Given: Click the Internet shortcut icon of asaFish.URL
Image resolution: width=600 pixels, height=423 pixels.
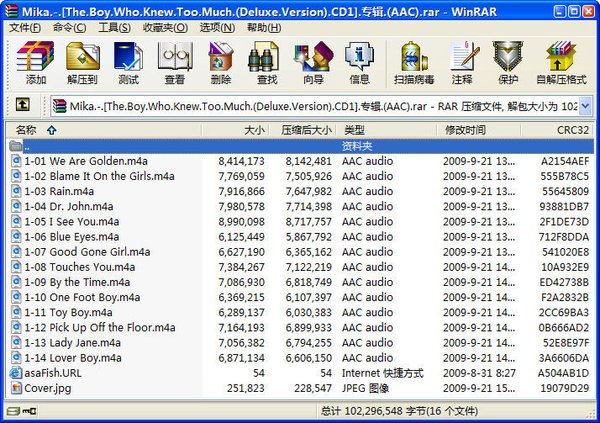Looking at the screenshot, I should [x=15, y=373].
